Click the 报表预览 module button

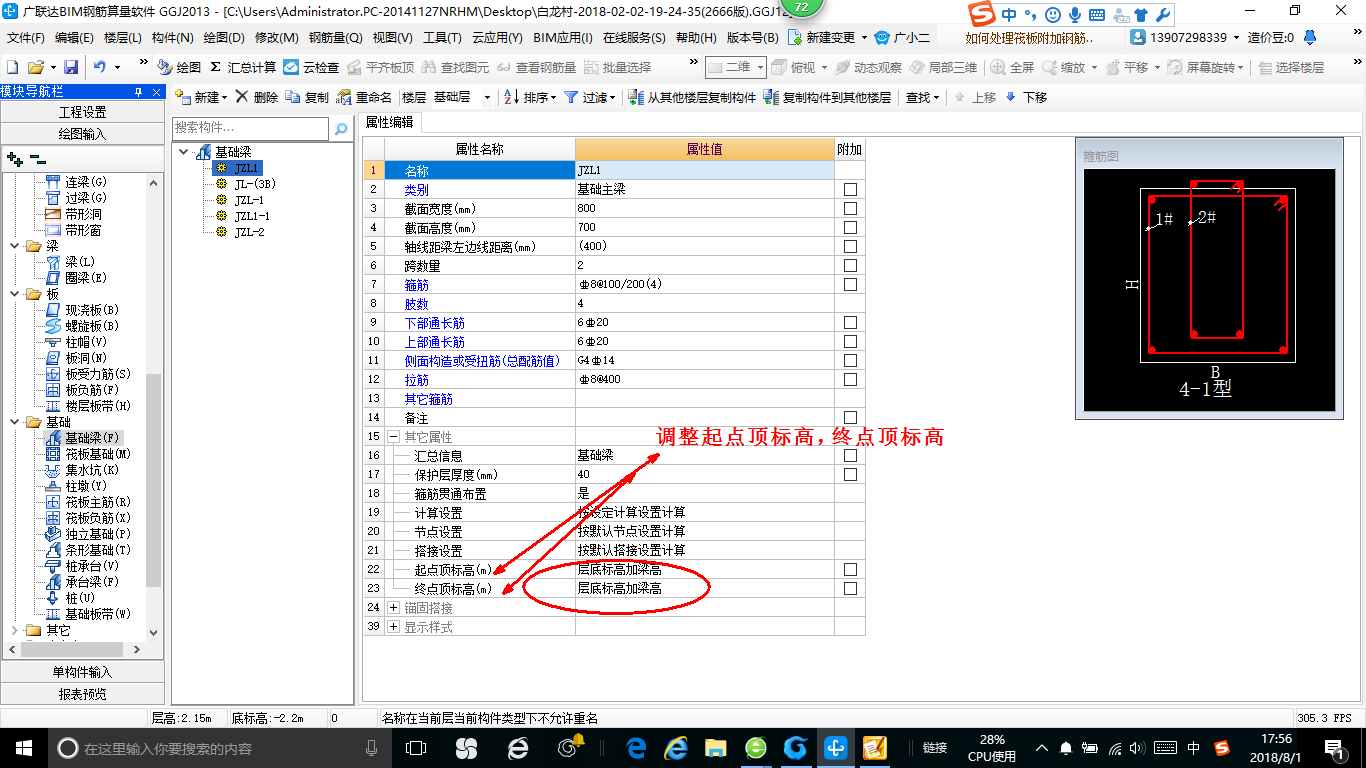pyautogui.click(x=82, y=693)
